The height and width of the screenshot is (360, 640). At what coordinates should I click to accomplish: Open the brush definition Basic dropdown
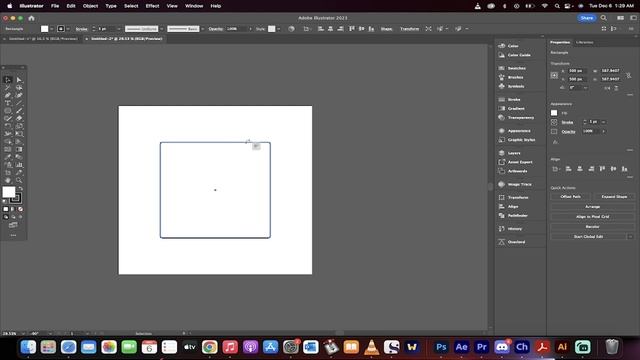pyautogui.click(x=202, y=29)
